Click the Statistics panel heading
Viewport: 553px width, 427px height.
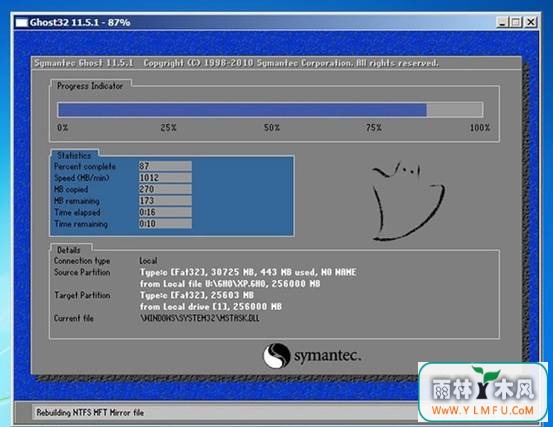(x=74, y=155)
